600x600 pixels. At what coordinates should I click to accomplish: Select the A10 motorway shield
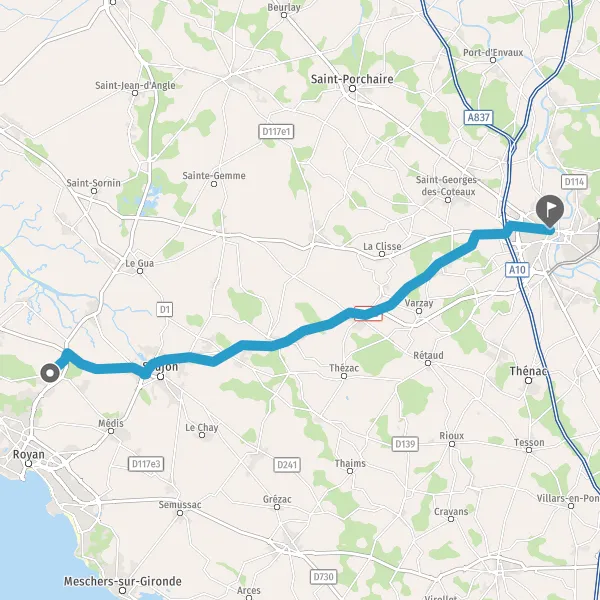click(517, 270)
